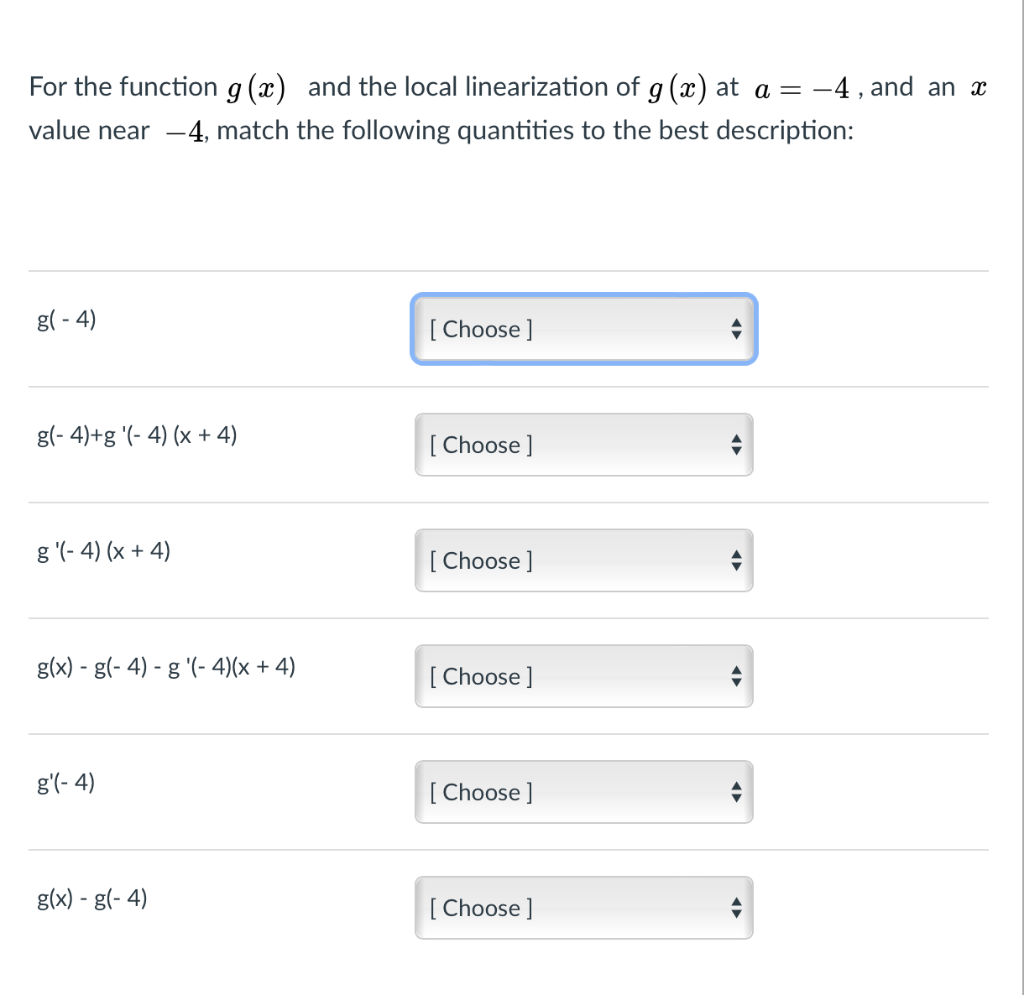The image size is (1024, 995).
Task: Open the dropdown for g(x) - g(-4) - g'(-4)(x + 4)
Action: pyautogui.click(x=584, y=676)
